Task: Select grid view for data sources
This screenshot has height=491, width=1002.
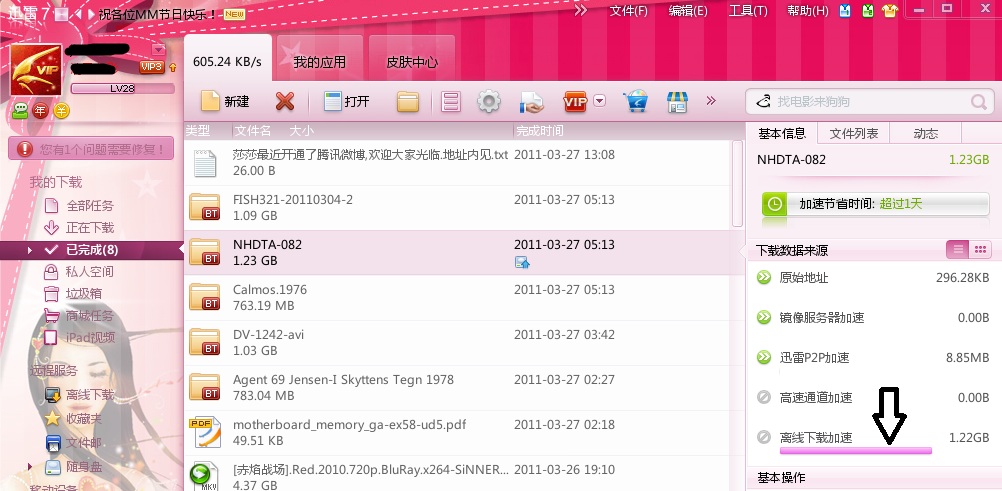Action: (x=980, y=250)
